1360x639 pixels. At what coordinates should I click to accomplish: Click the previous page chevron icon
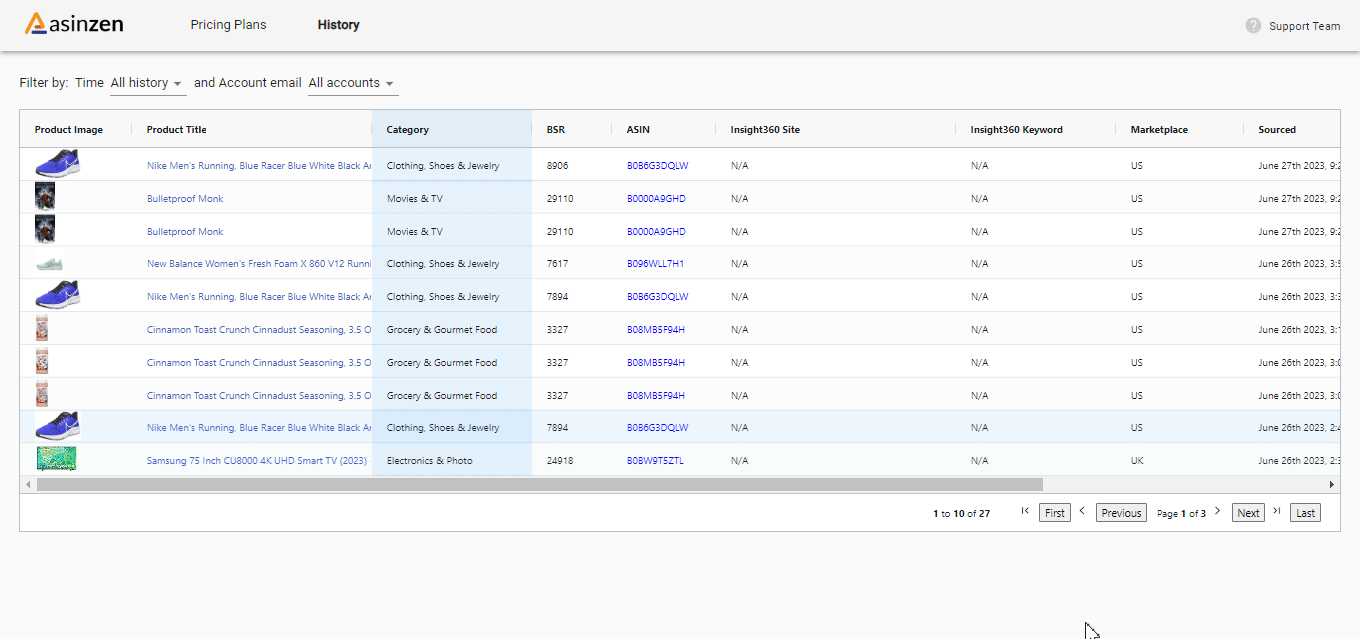point(1082,511)
